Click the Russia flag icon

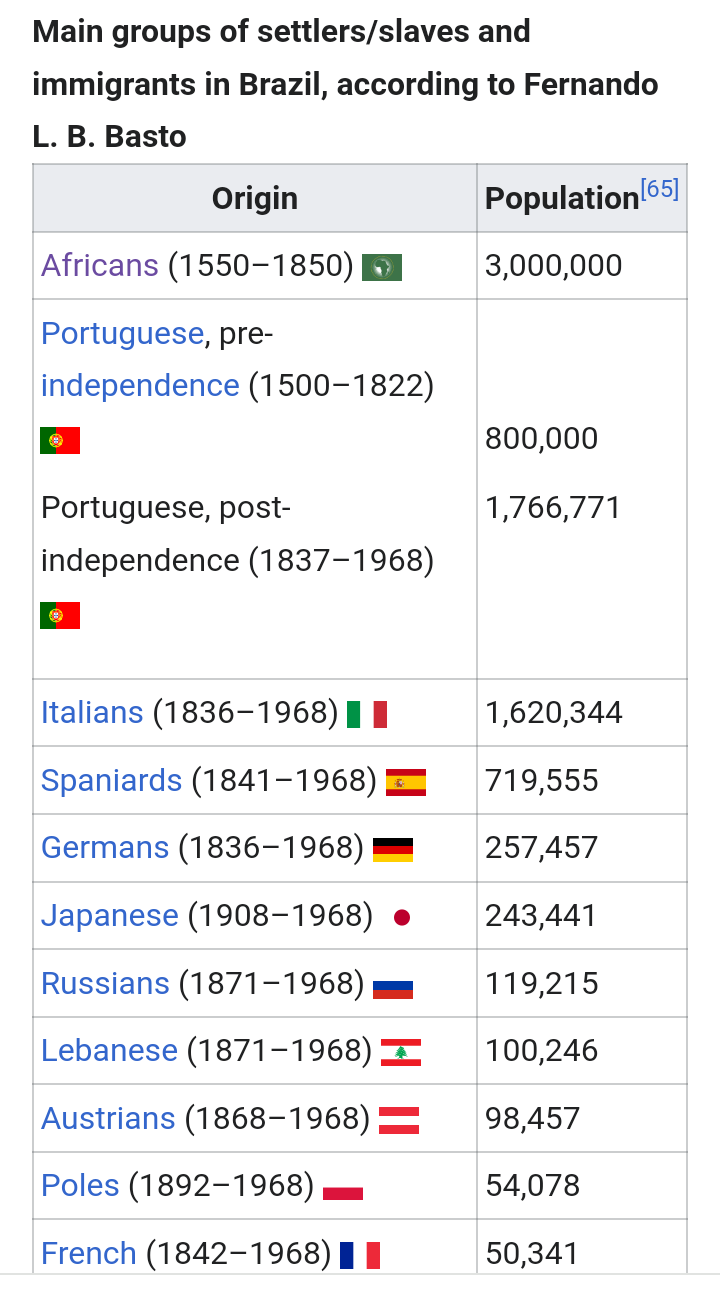point(393,985)
